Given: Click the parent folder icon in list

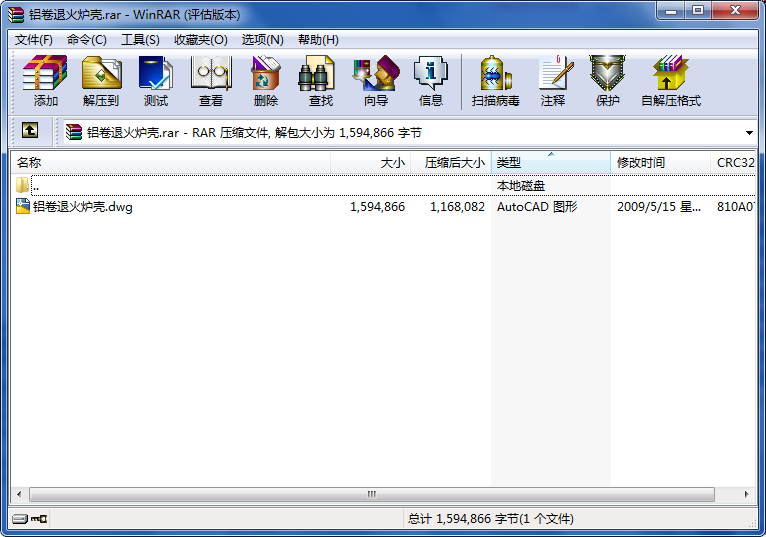Looking at the screenshot, I should [x=22, y=185].
